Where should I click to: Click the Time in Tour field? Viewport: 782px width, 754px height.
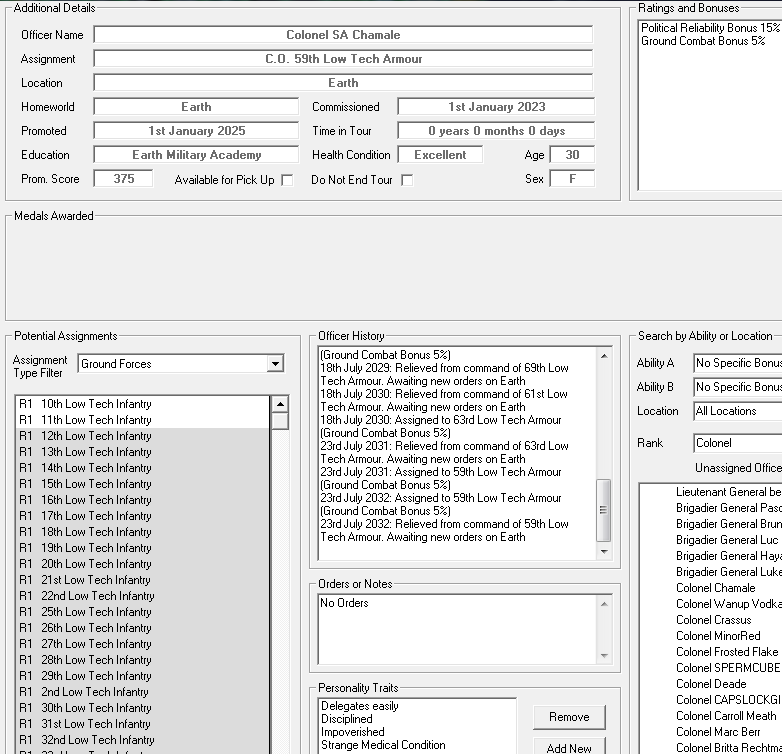click(x=496, y=131)
